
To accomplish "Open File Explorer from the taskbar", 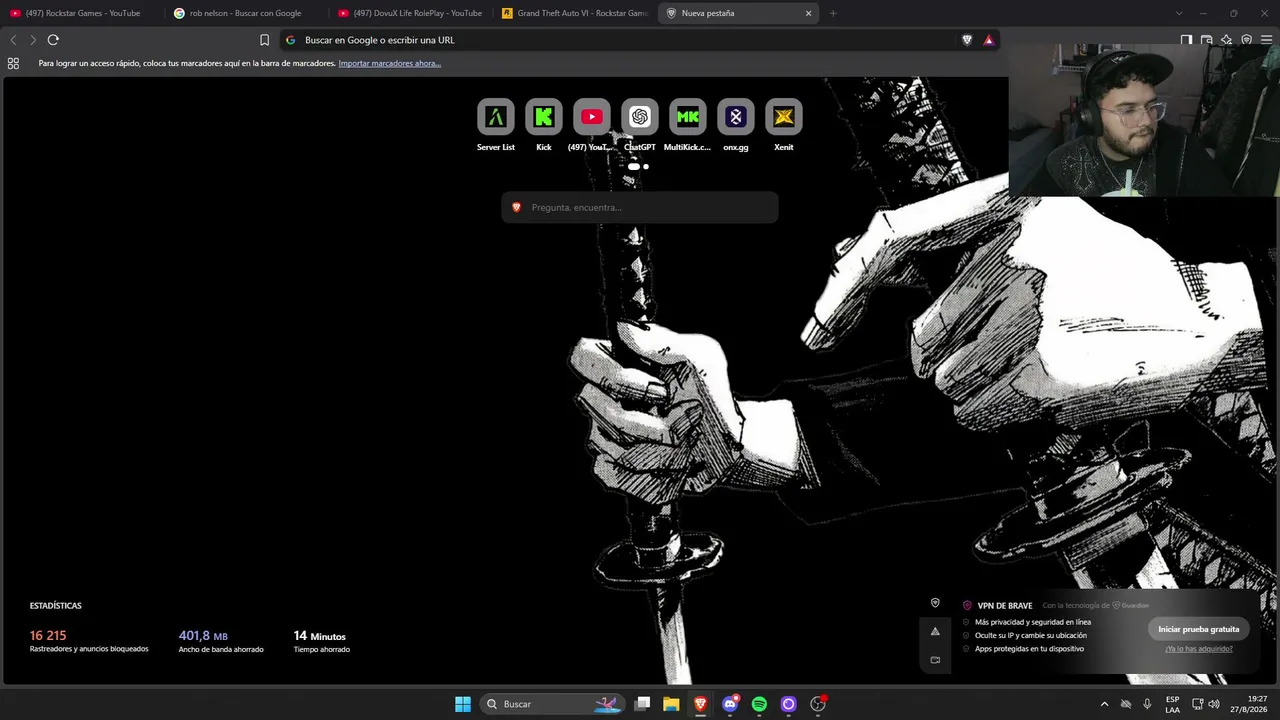I will click(671, 704).
